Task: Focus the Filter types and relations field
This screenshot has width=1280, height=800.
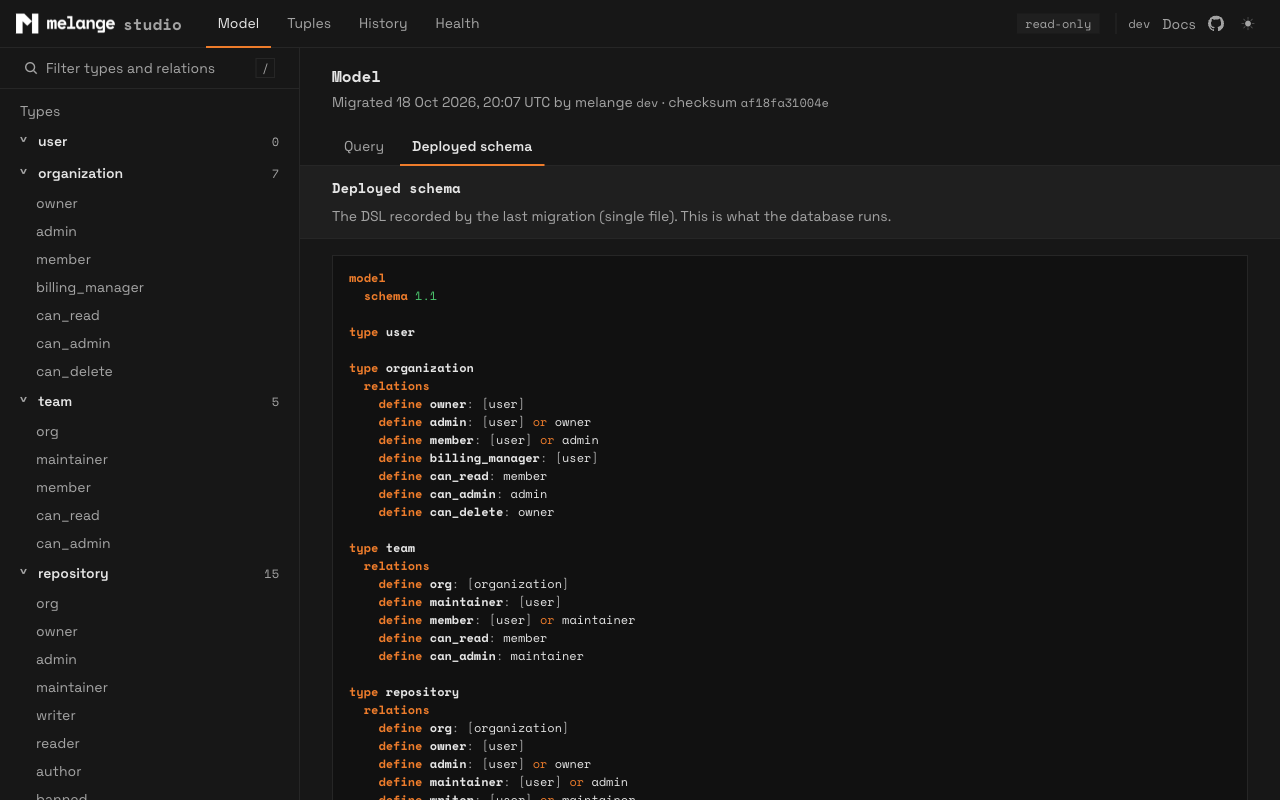Action: tap(150, 68)
